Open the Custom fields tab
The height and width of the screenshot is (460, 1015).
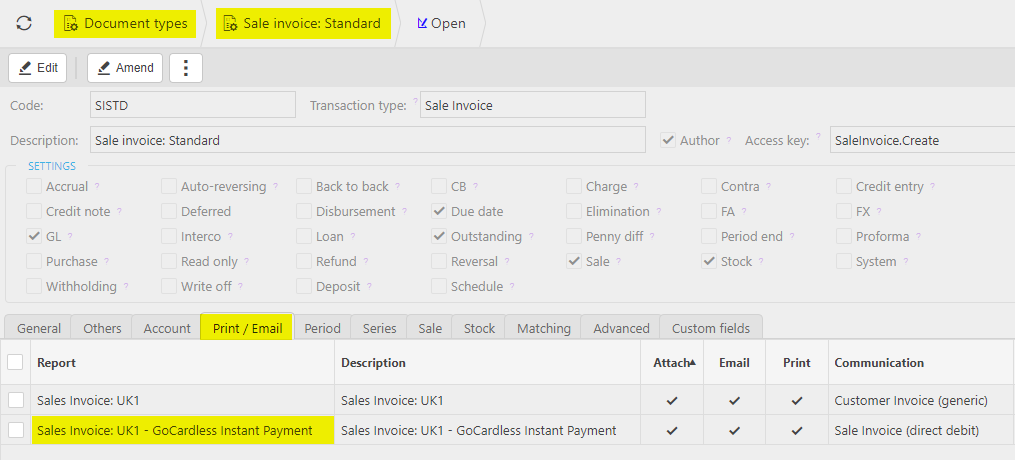click(711, 328)
